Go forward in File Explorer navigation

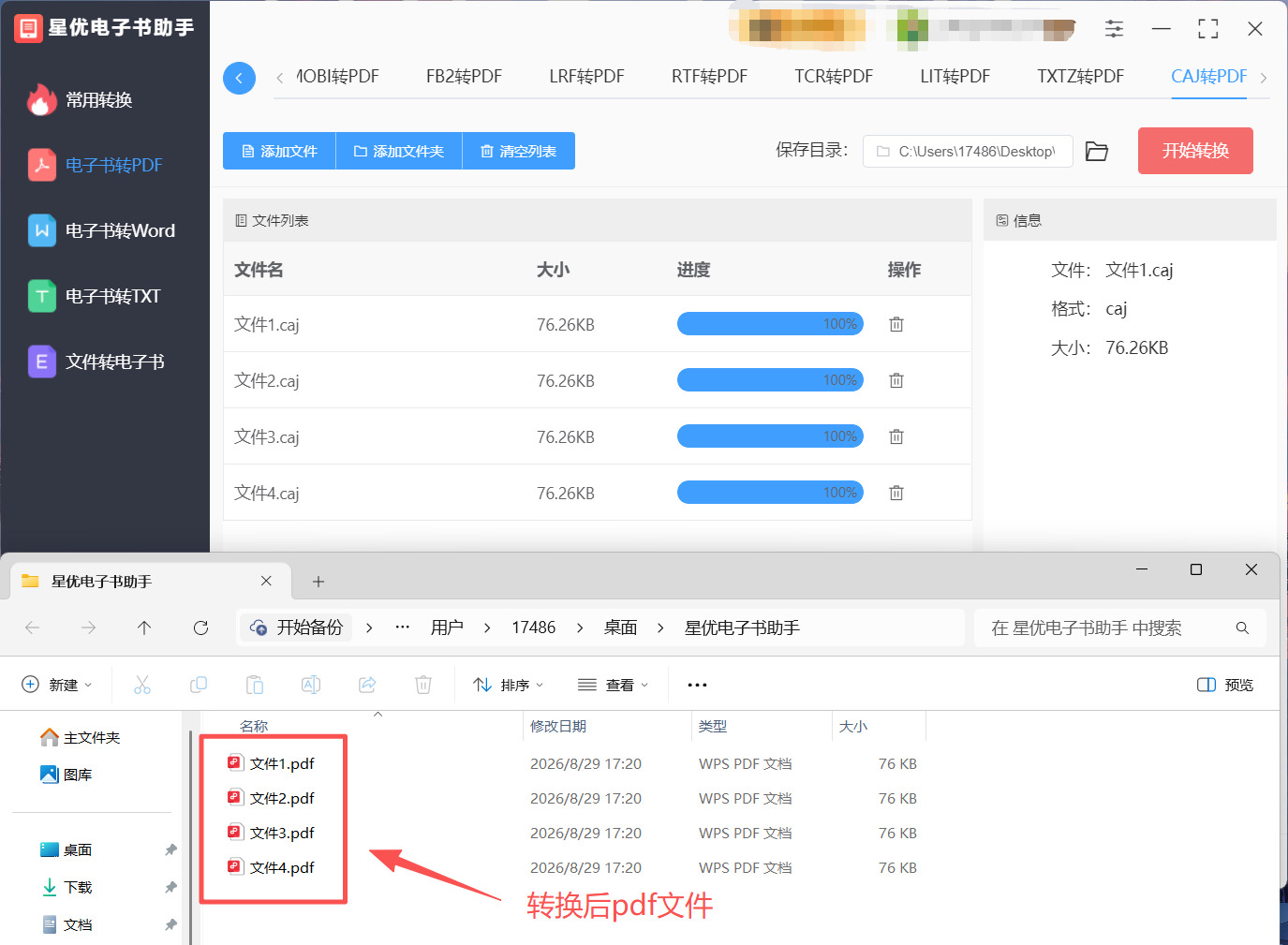(x=88, y=628)
